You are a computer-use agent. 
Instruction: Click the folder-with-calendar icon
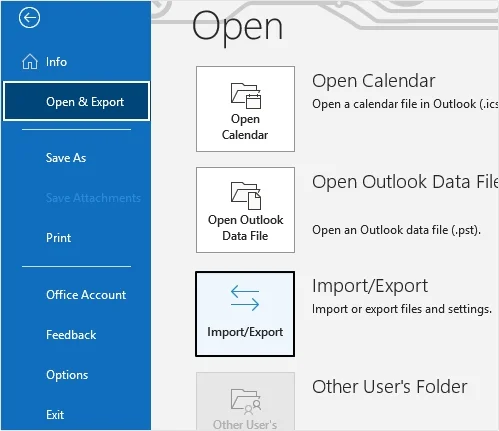pos(246,96)
